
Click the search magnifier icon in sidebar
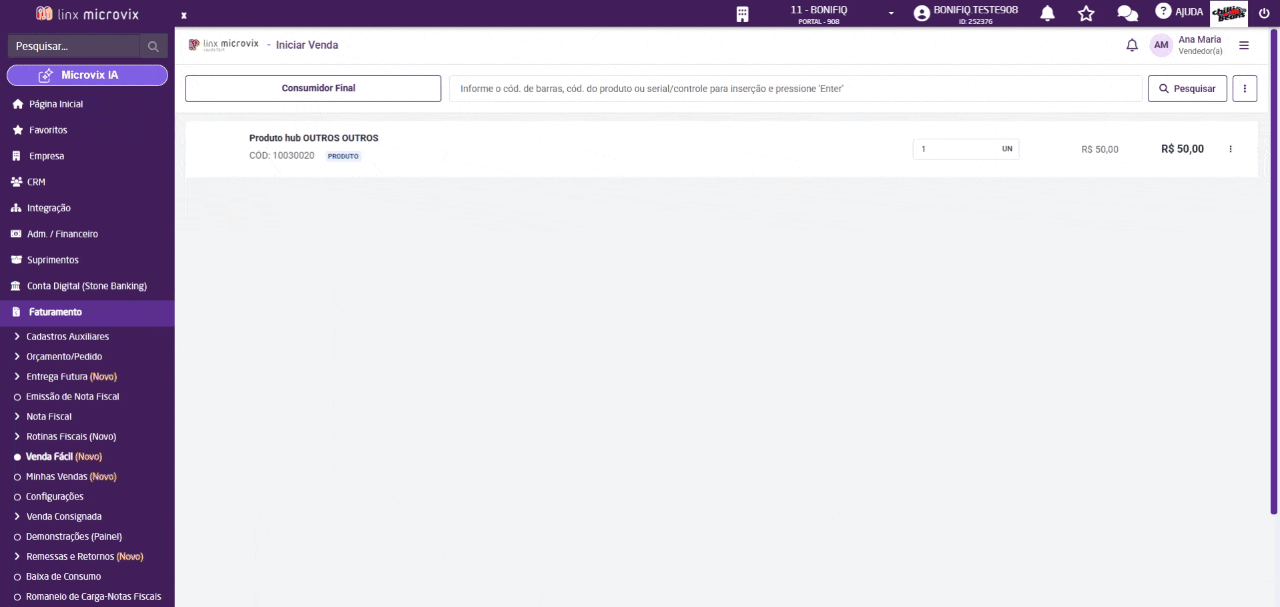pyautogui.click(x=153, y=46)
